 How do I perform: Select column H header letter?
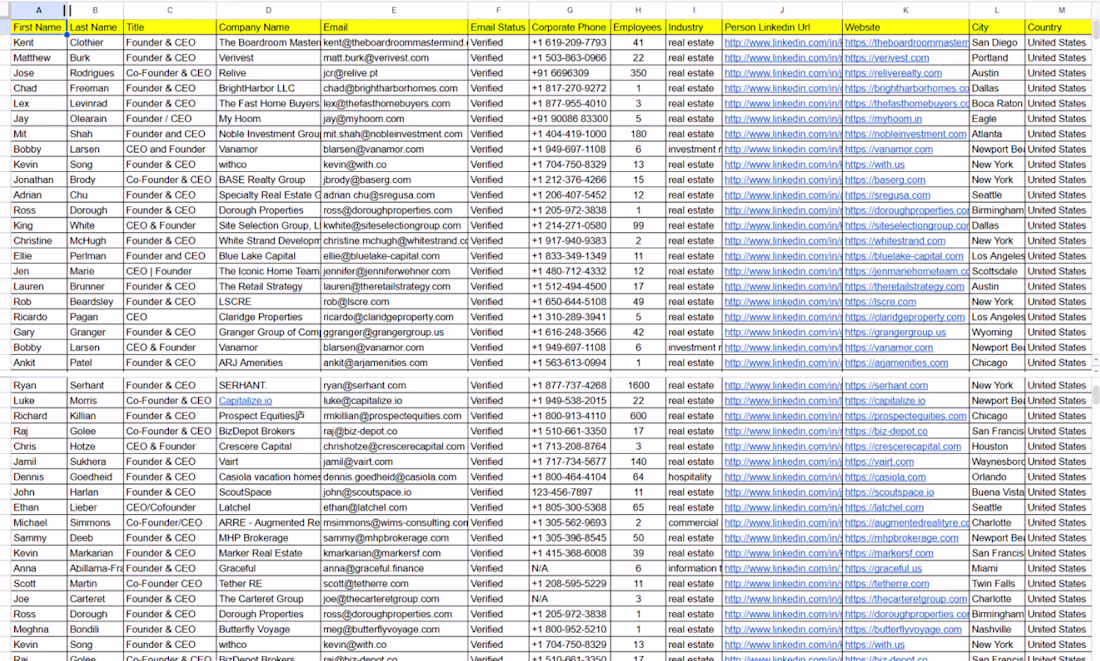click(638, 11)
